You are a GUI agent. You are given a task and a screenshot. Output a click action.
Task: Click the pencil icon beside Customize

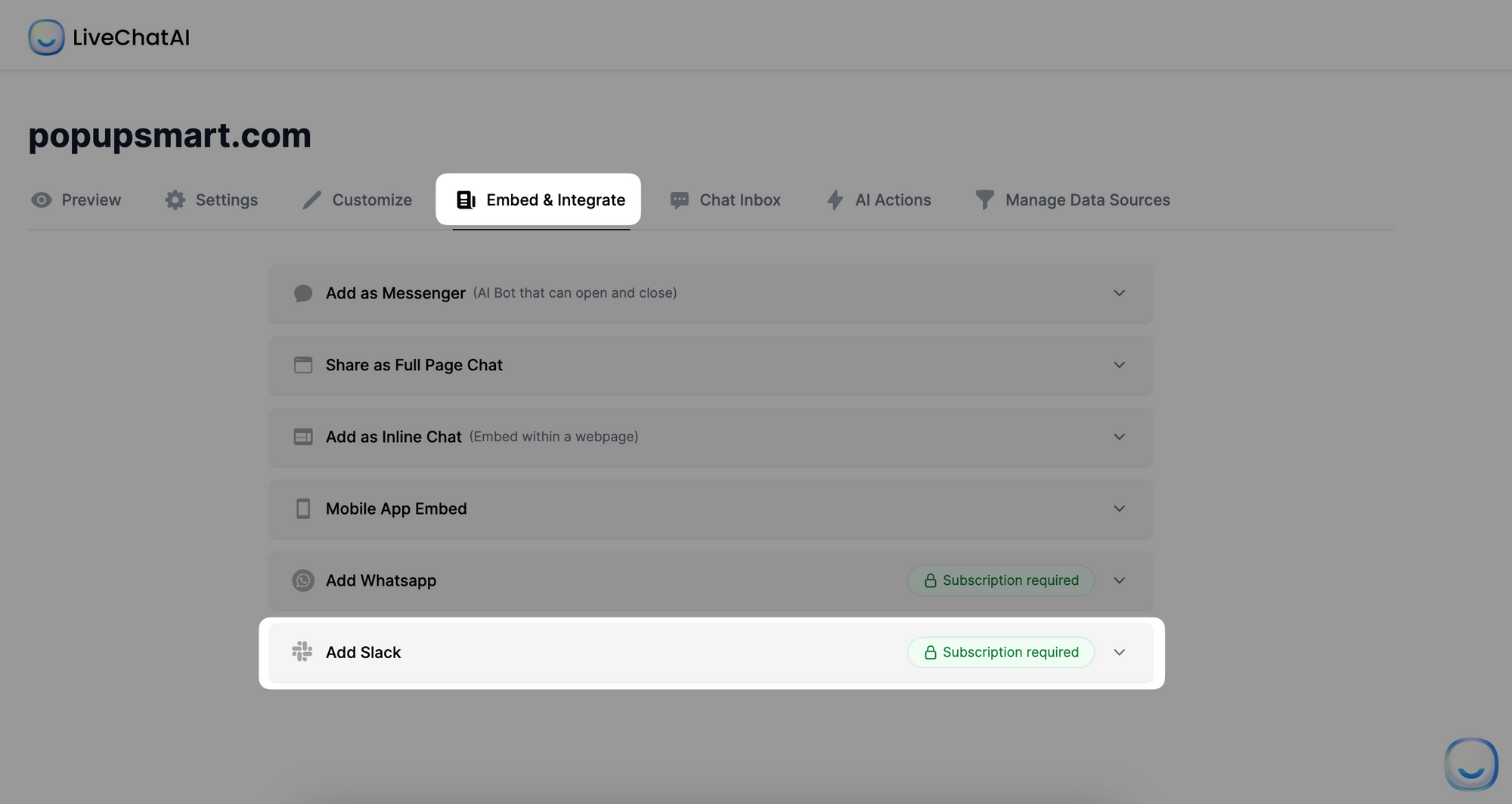[x=311, y=200]
